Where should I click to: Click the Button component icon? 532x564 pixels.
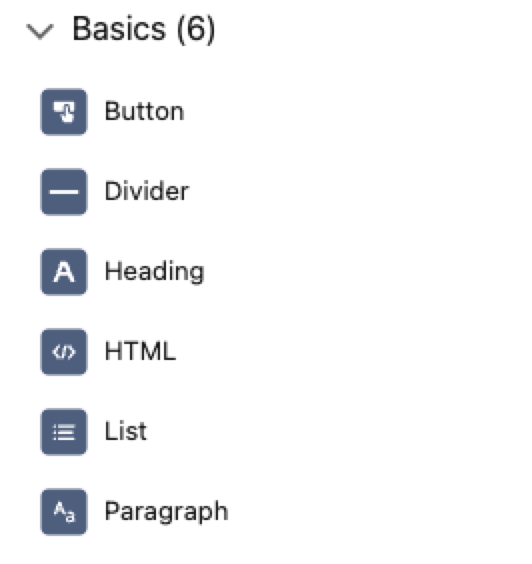64,112
